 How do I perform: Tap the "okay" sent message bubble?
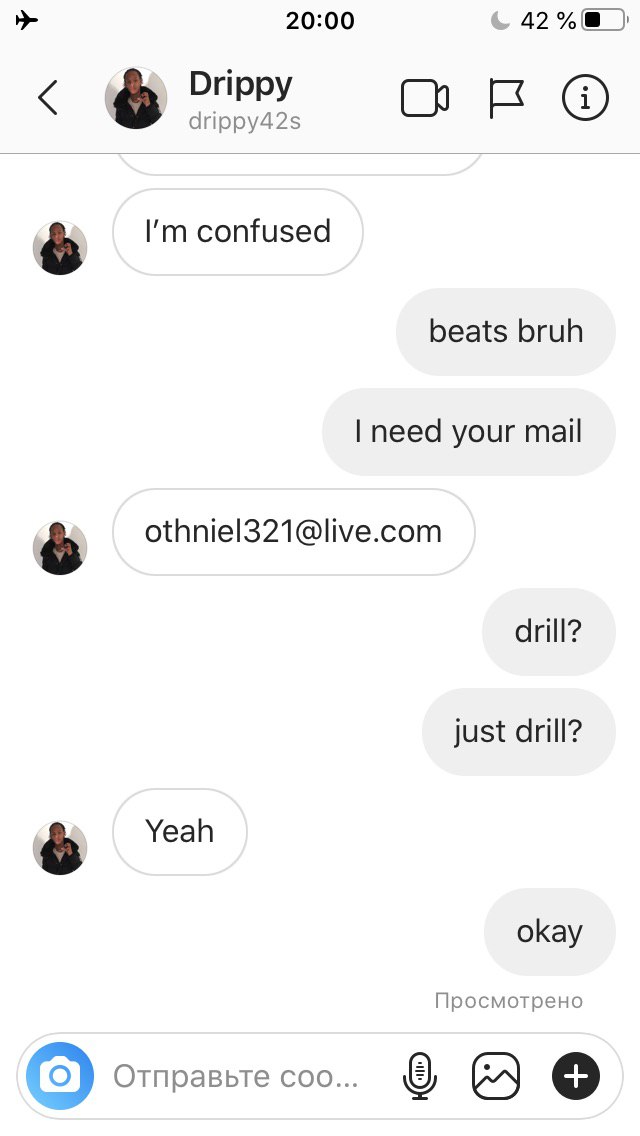coord(549,932)
